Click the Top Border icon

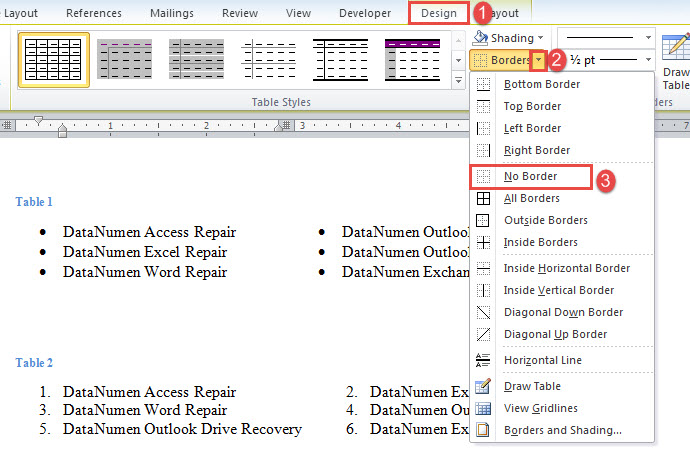(483, 106)
